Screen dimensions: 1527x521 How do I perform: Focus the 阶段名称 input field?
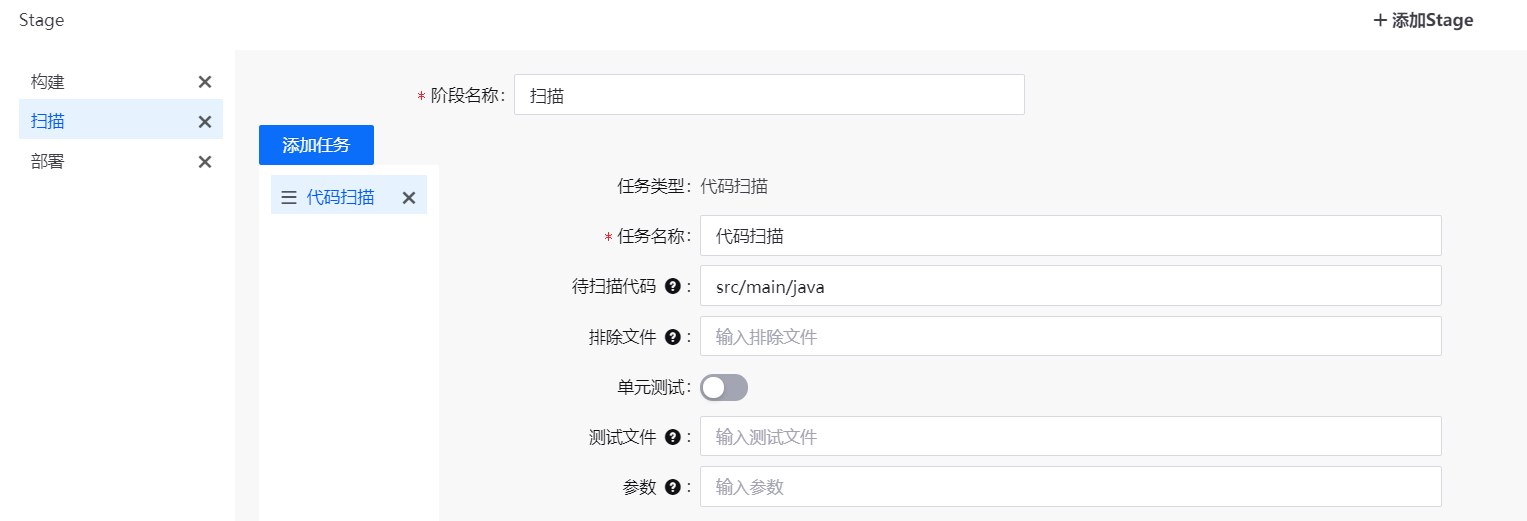tap(768, 95)
